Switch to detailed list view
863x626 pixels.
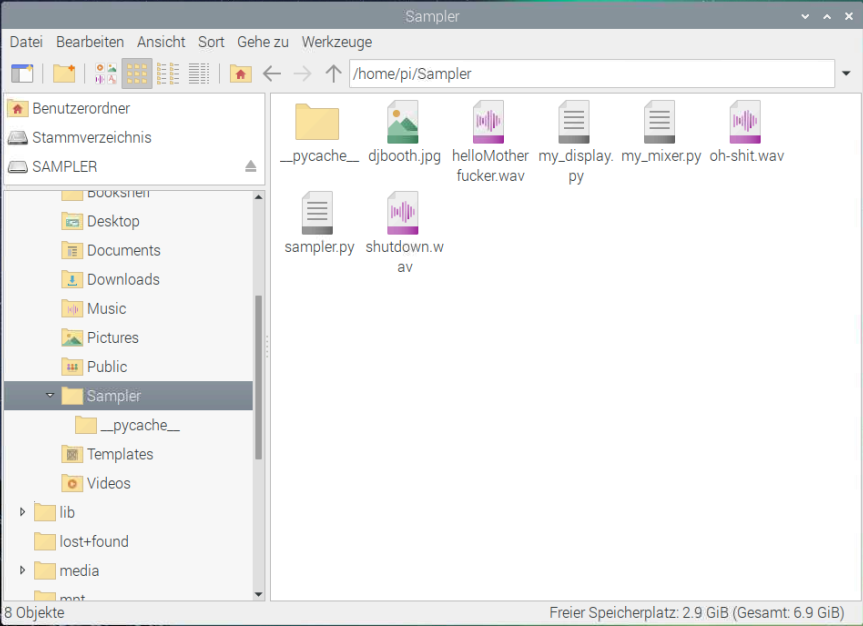tap(199, 73)
